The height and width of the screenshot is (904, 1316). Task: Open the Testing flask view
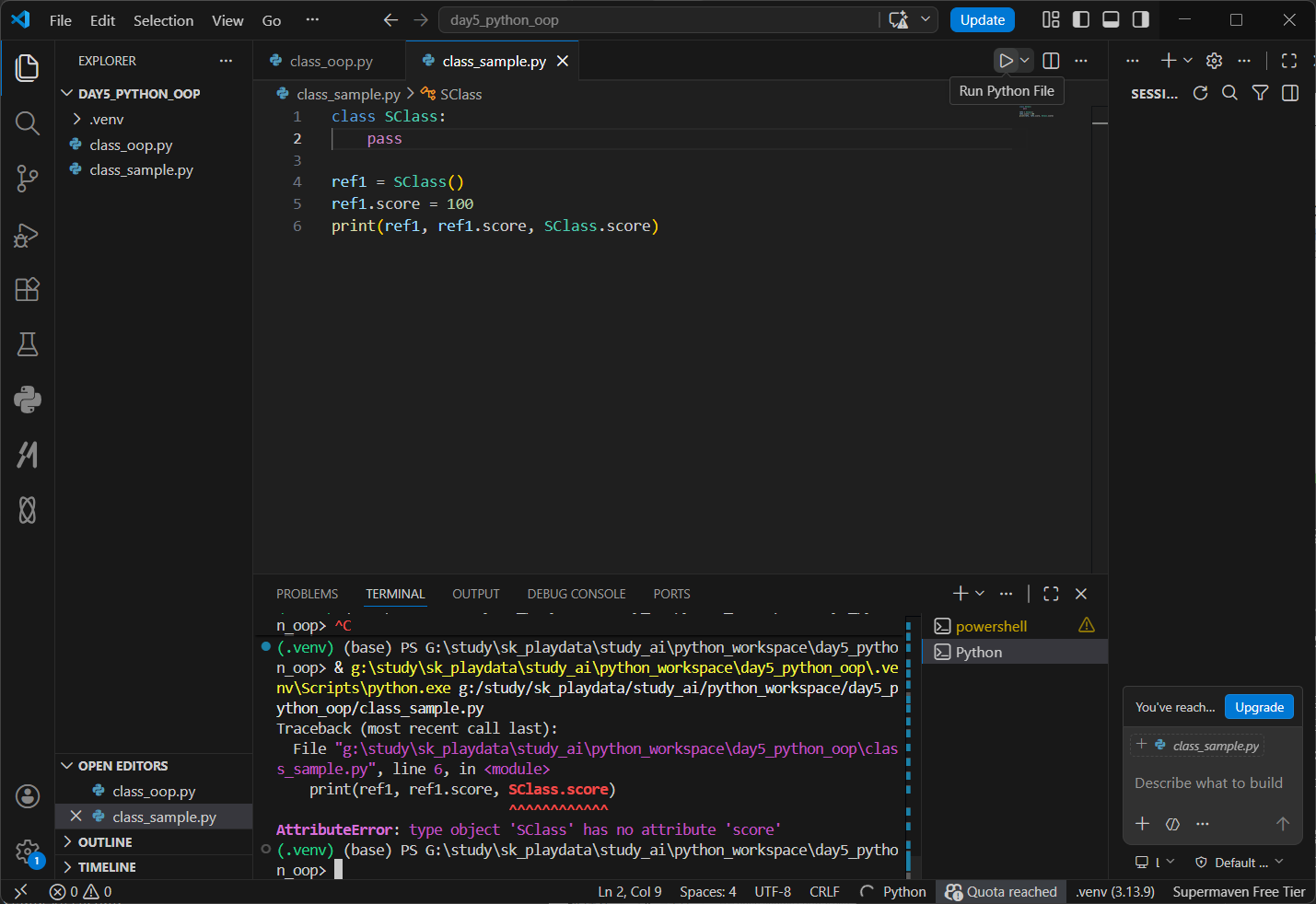point(28,344)
